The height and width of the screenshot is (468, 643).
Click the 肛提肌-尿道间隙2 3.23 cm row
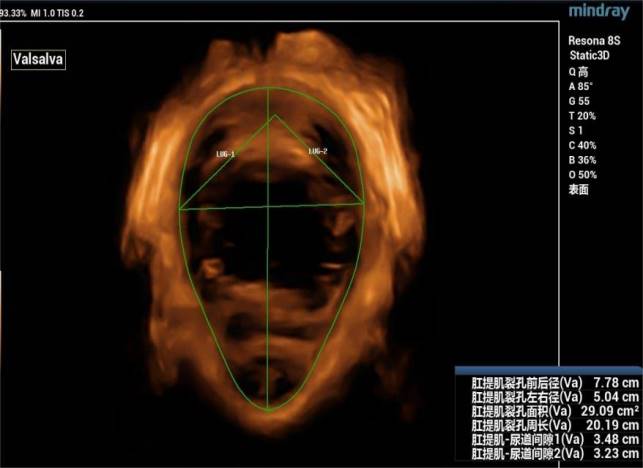[547, 453]
